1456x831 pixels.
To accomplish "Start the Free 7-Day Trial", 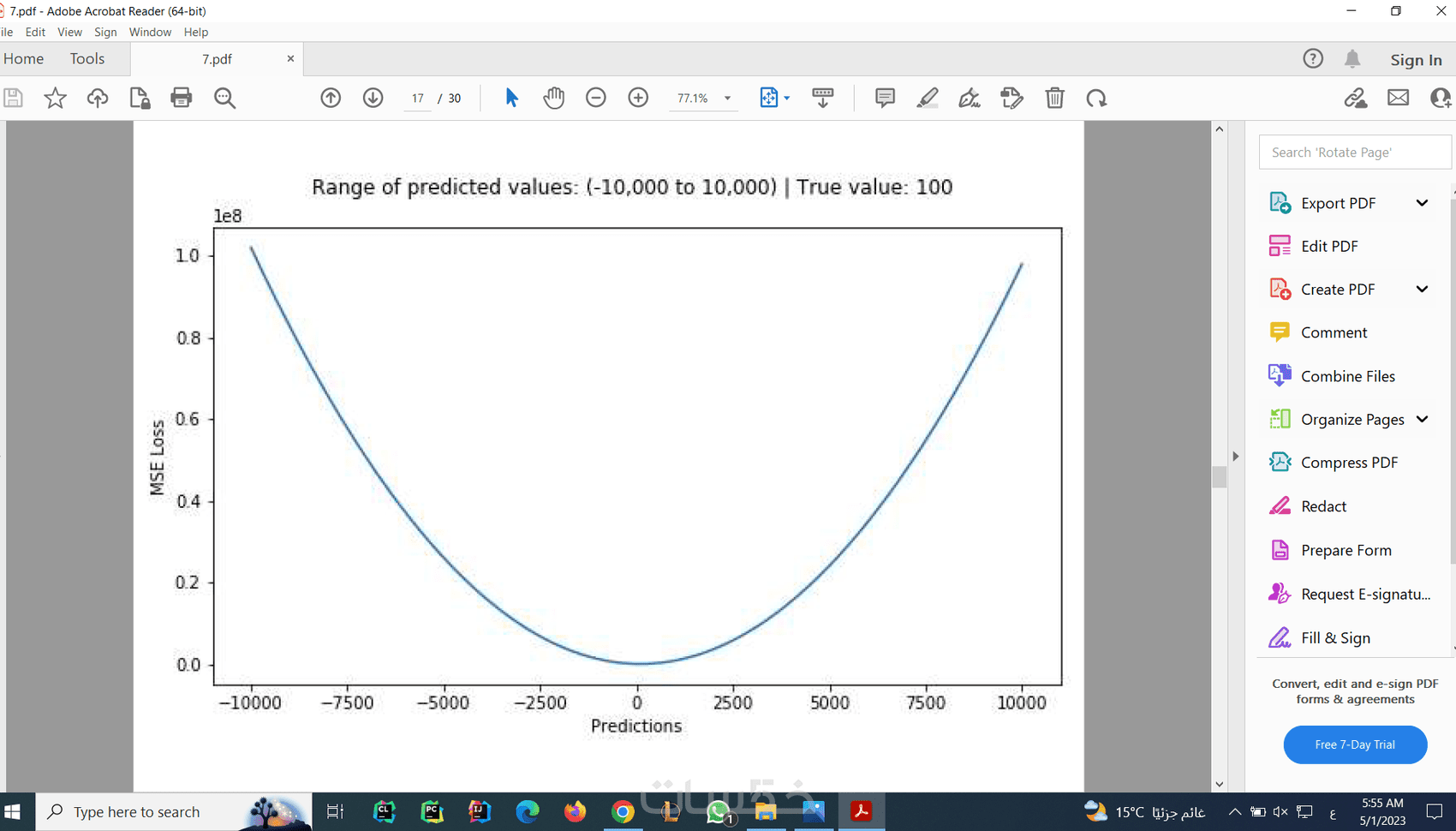I will [x=1355, y=744].
